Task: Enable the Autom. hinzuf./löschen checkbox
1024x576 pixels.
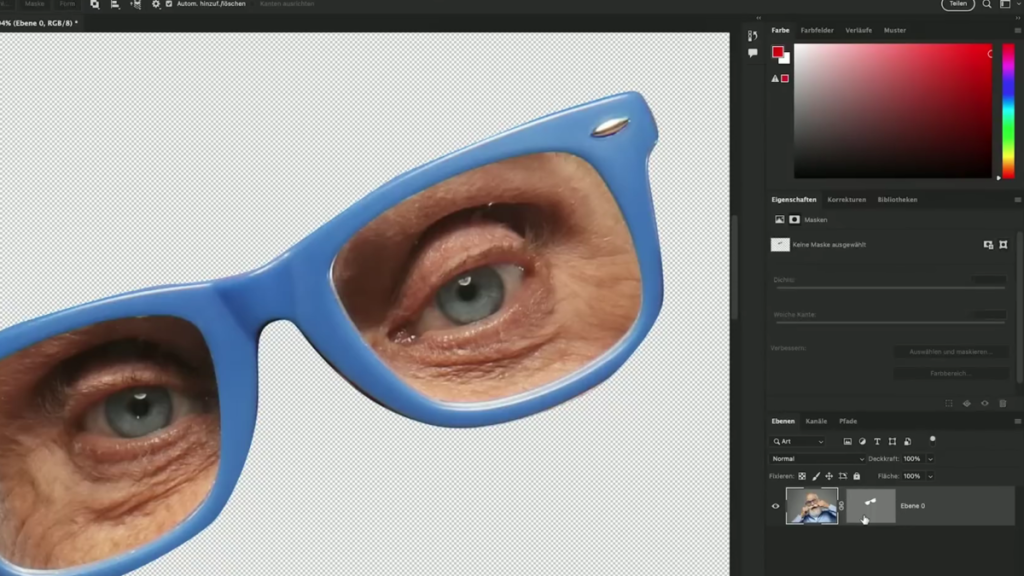Action: point(169,5)
